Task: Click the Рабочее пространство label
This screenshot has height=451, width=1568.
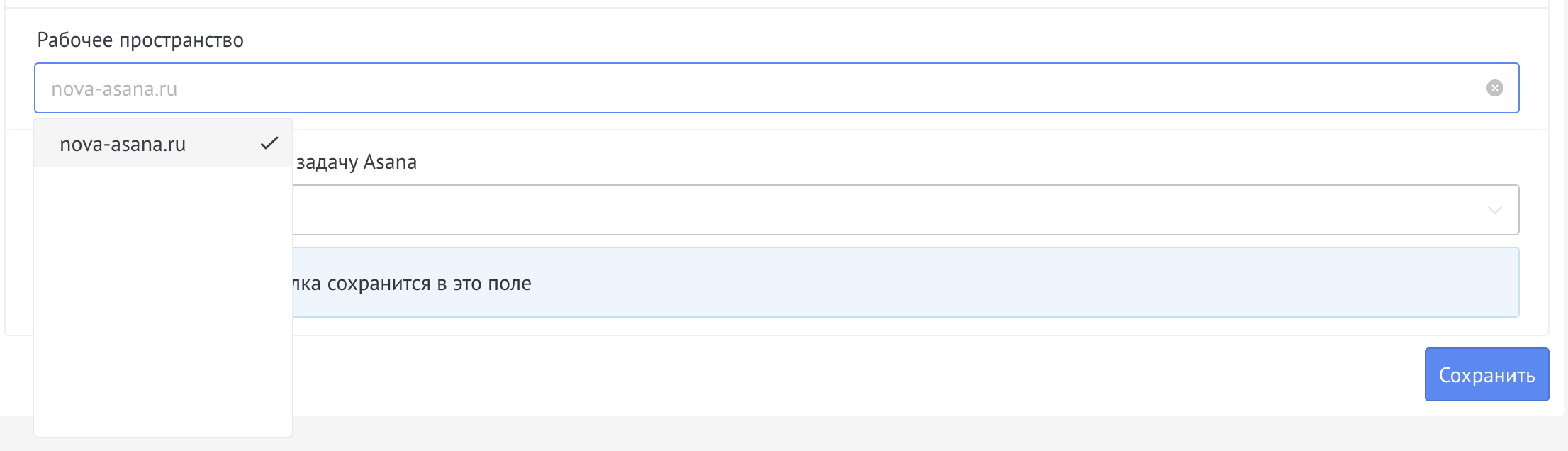Action: (x=140, y=40)
